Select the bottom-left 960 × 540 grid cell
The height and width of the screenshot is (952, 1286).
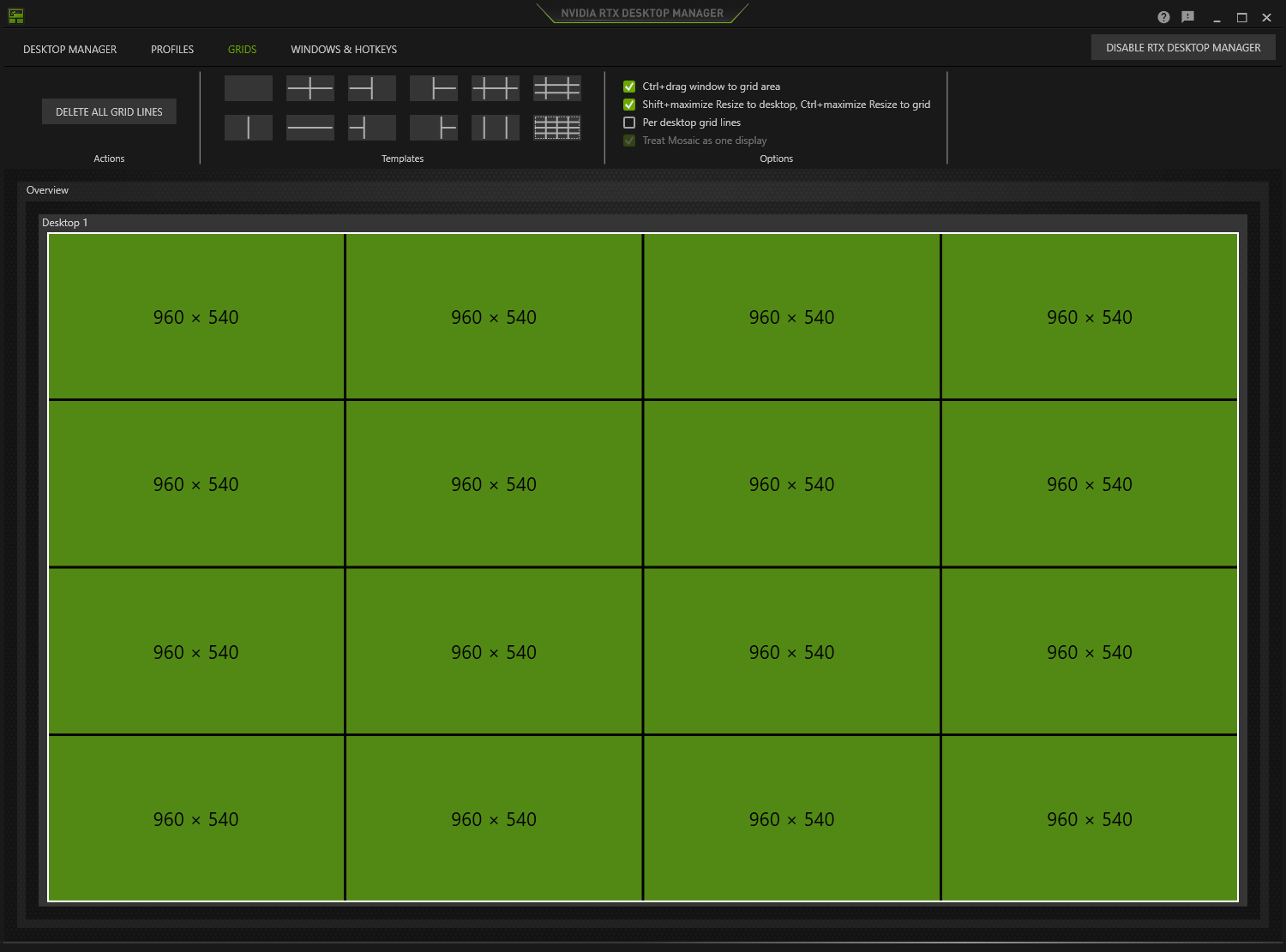click(196, 818)
